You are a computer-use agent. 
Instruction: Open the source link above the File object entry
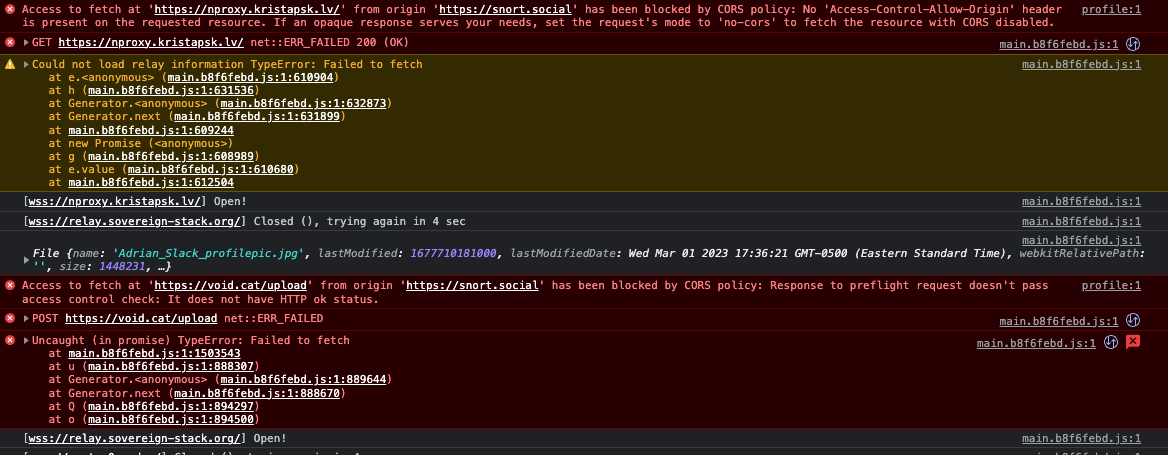1082,241
